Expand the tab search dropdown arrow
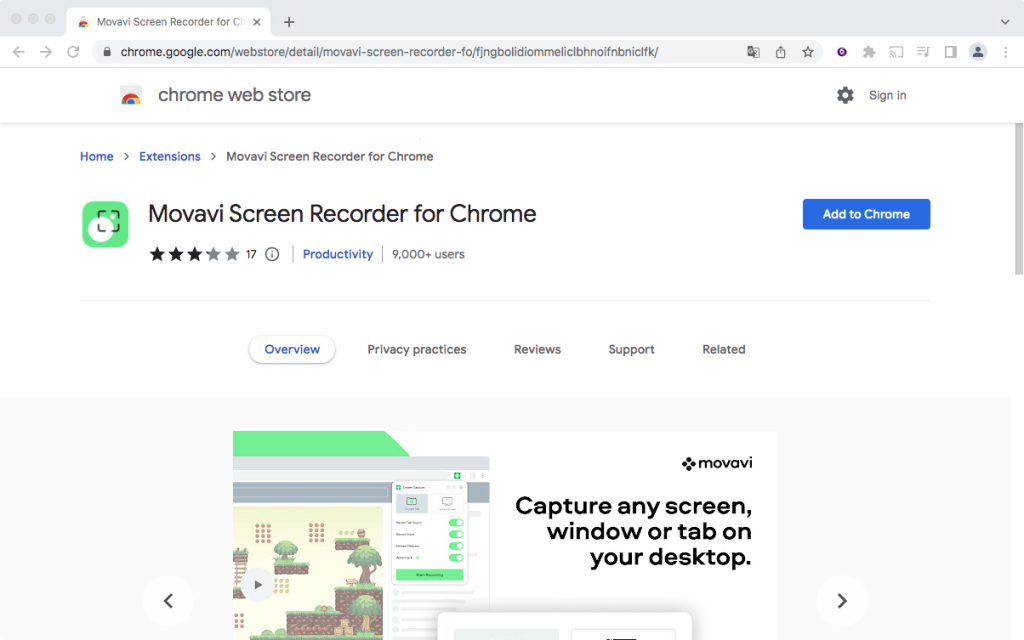1024x640 pixels. click(1004, 22)
